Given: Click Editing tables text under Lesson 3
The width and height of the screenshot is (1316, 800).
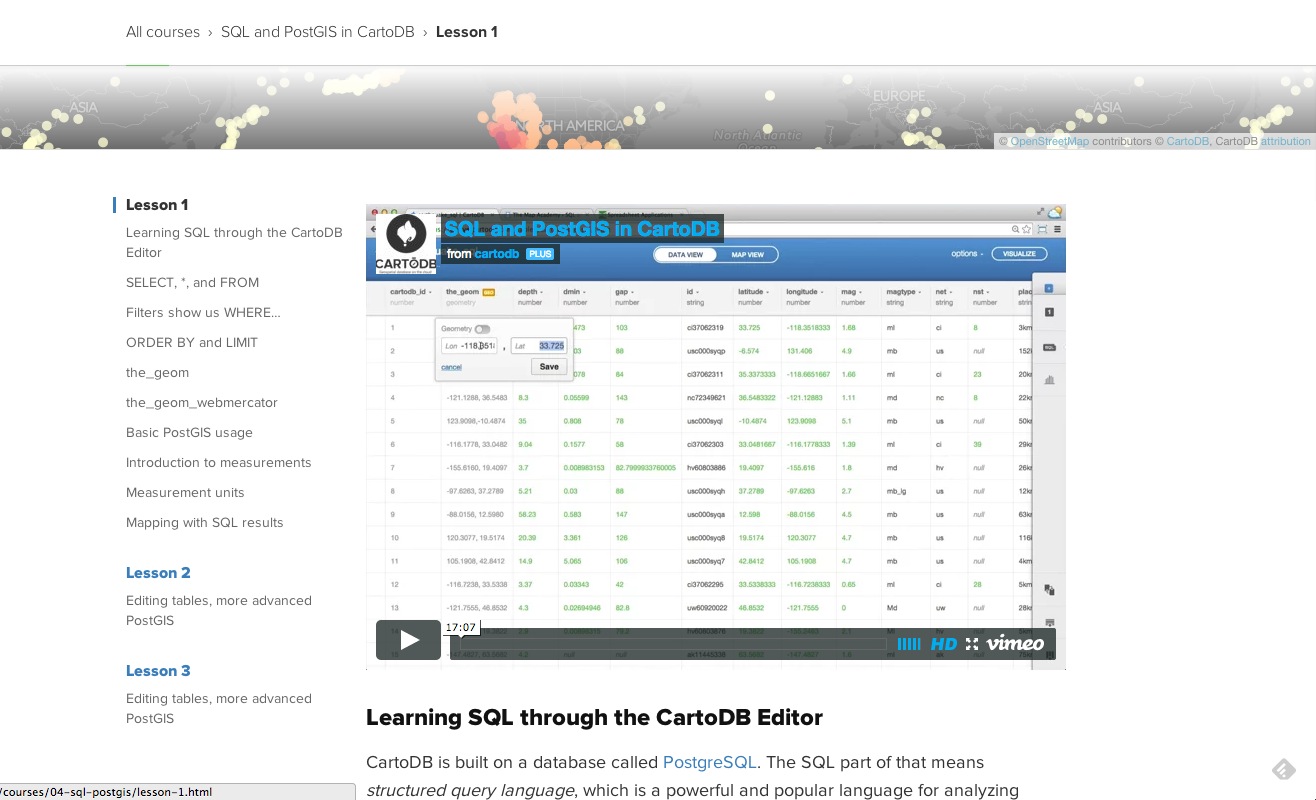Looking at the screenshot, I should click(x=219, y=709).
